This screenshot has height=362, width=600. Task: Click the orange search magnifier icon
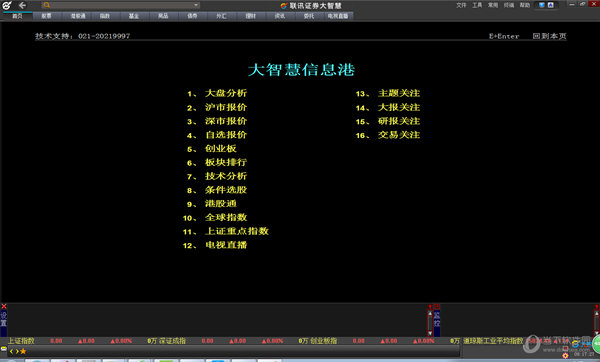47,5
